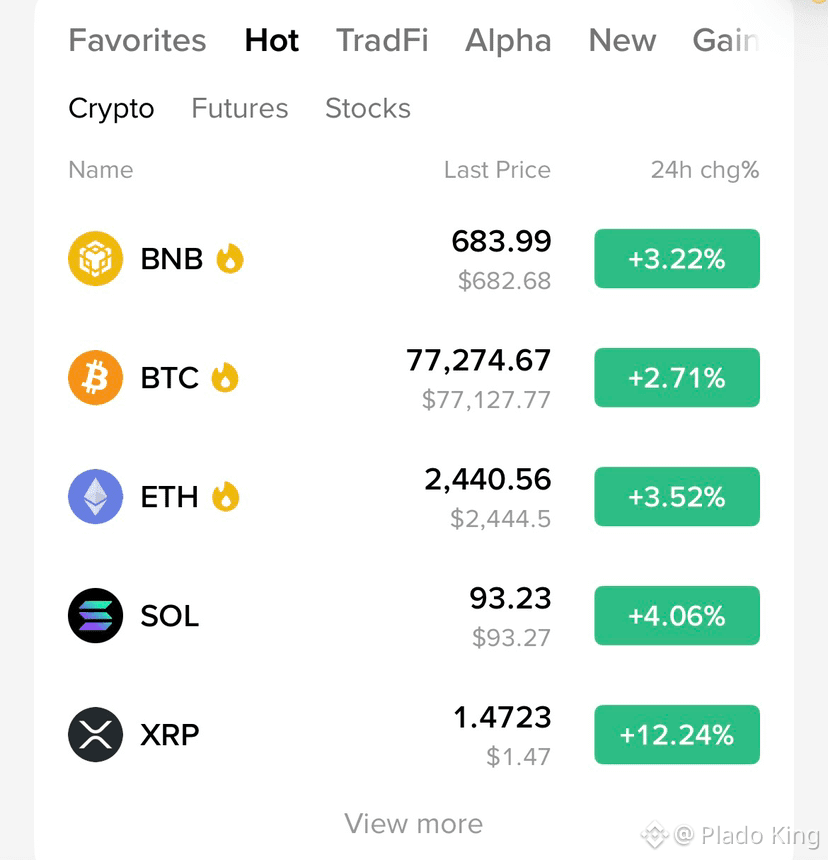This screenshot has width=828, height=860.
Task: Tap the BNB coin logo icon
Action: pyautogui.click(x=95, y=258)
